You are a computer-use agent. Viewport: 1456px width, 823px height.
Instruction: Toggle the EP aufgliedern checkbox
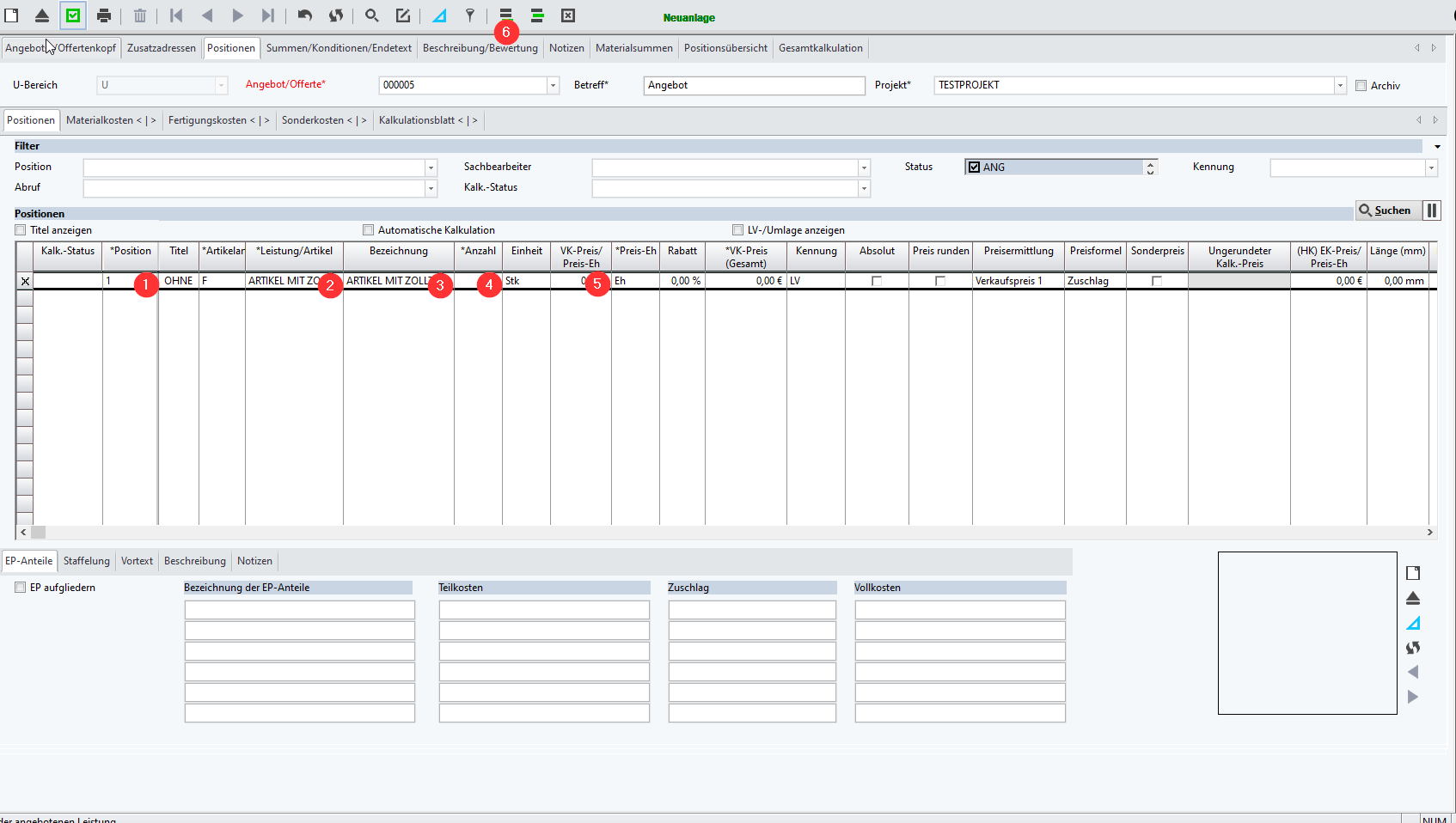click(21, 588)
